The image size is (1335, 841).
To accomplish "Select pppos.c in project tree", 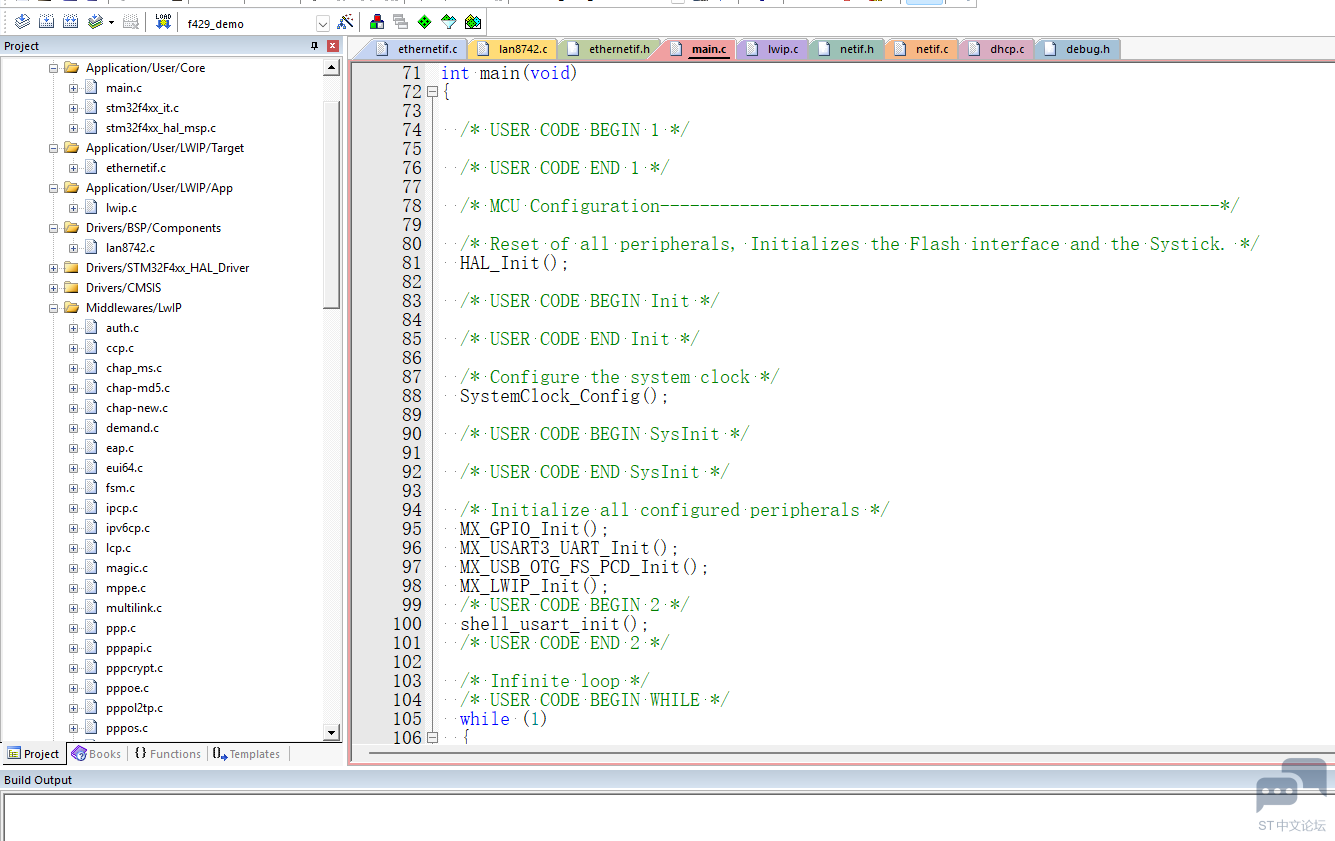I will pos(127,728).
